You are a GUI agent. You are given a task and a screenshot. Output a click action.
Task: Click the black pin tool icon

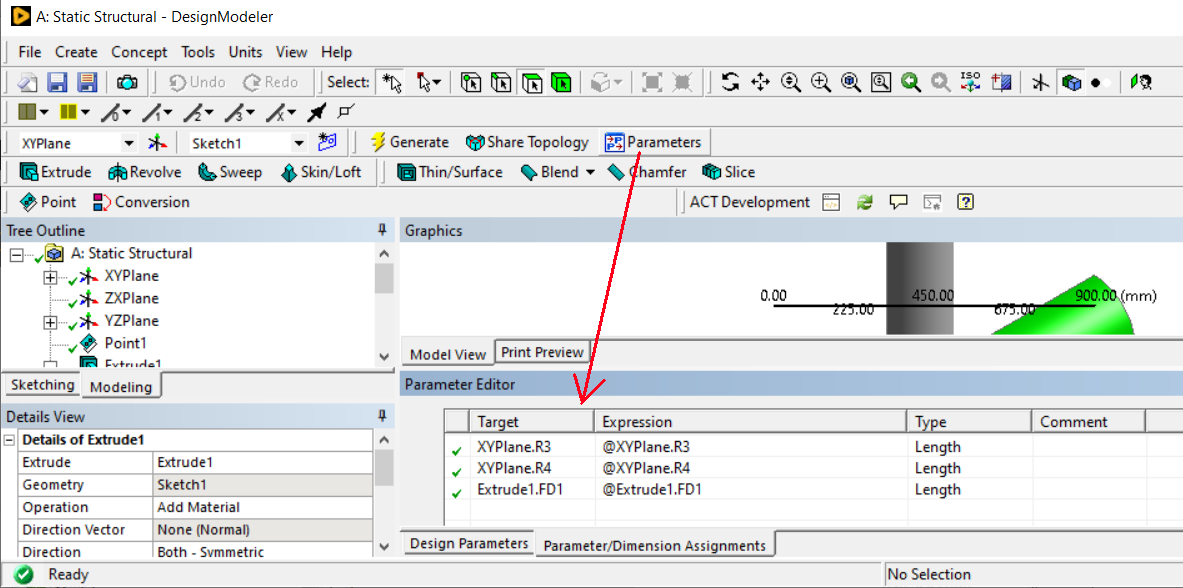click(x=318, y=112)
